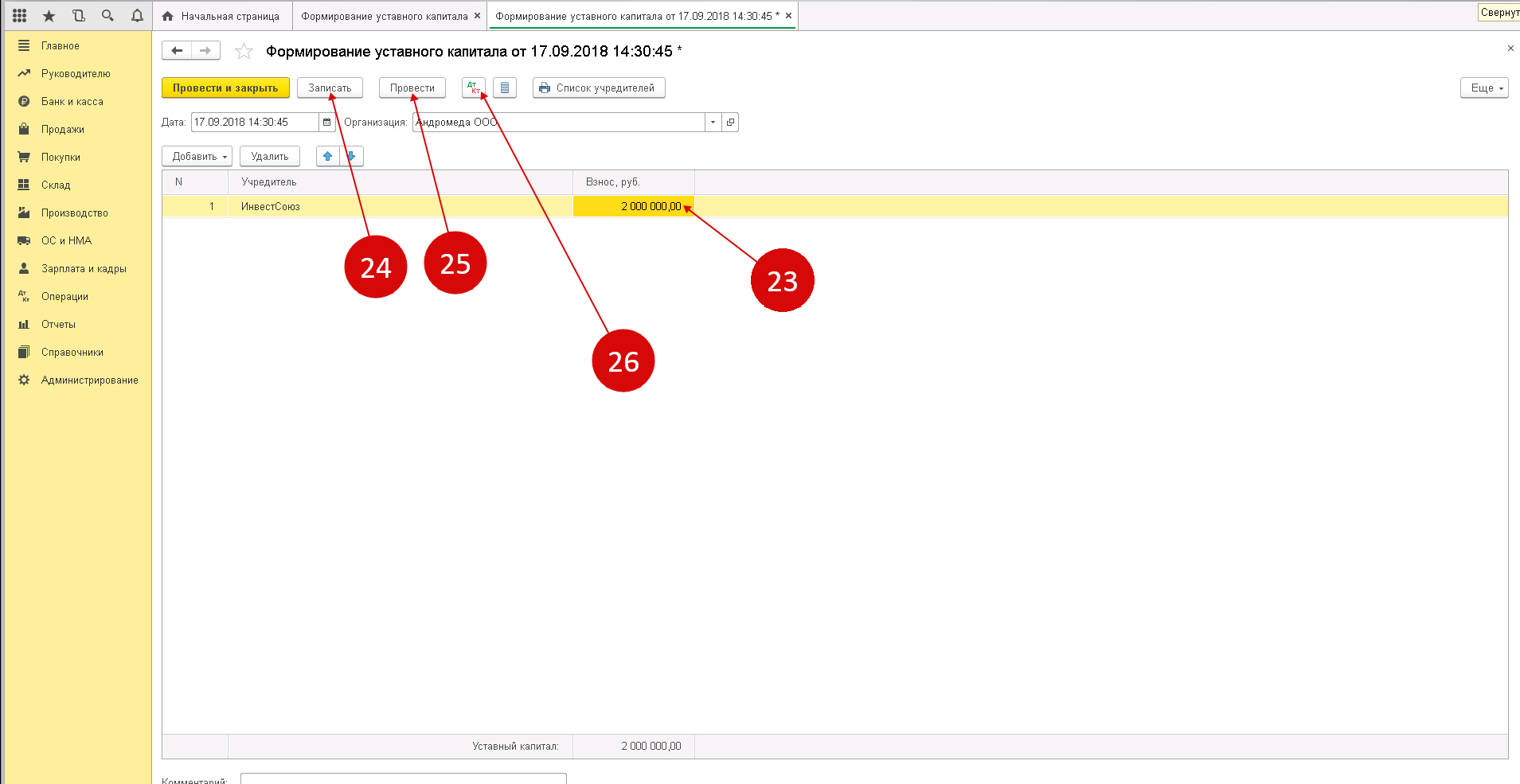The height and width of the screenshot is (784, 1520).
Task: Click Провести и закрыть button
Action: (x=225, y=88)
